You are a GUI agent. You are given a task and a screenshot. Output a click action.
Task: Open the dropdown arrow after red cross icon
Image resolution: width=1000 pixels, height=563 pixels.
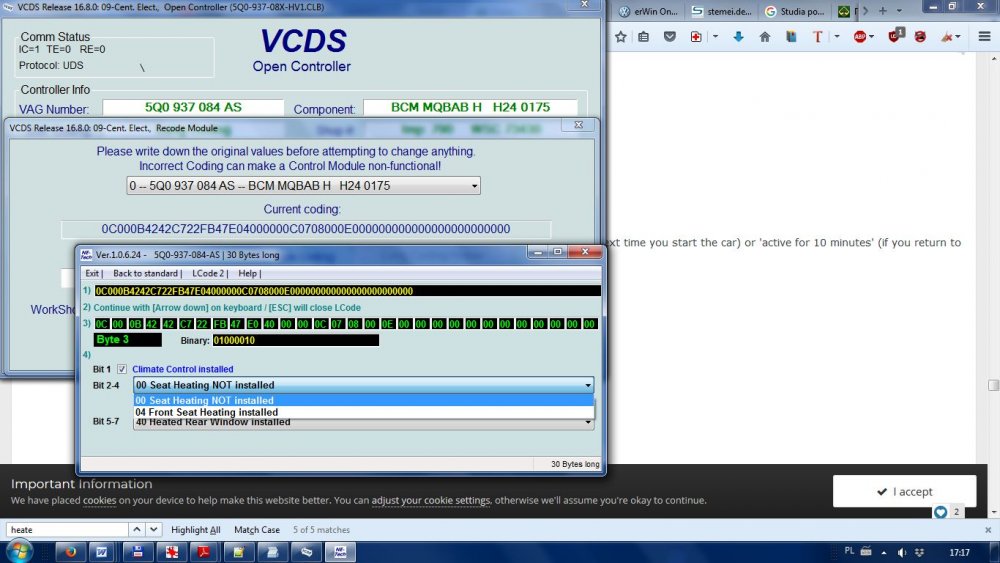(715, 37)
